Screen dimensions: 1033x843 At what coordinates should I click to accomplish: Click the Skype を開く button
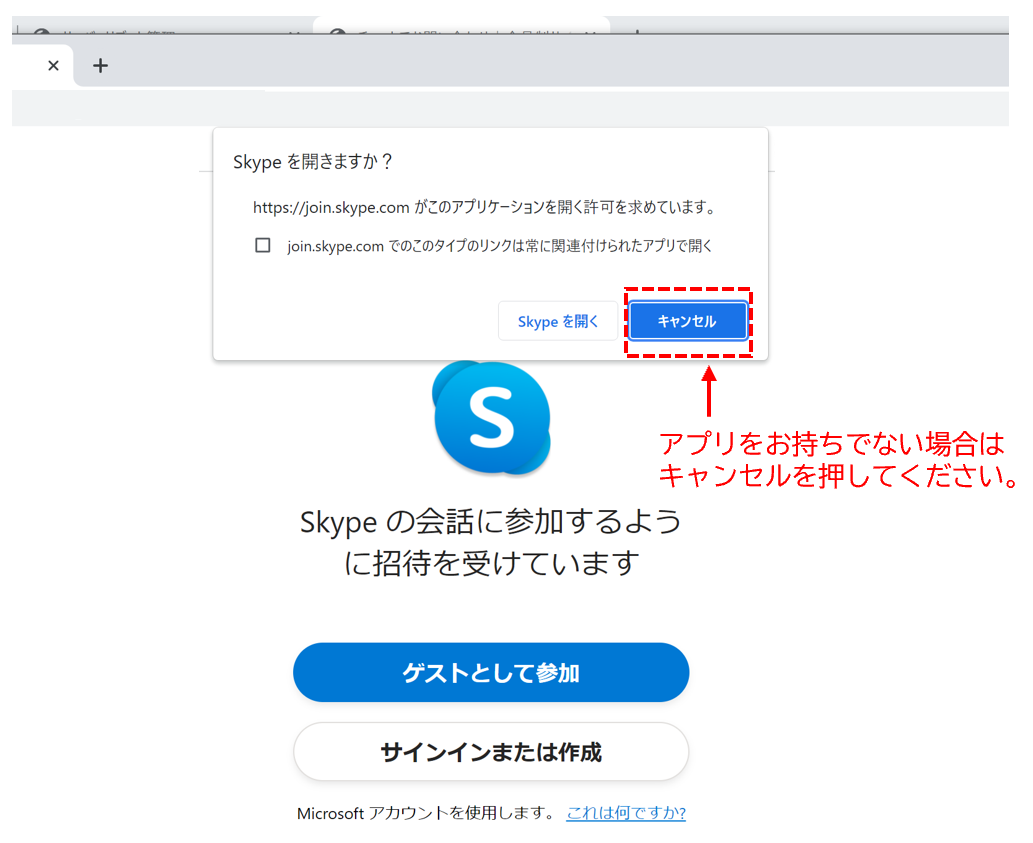click(558, 321)
